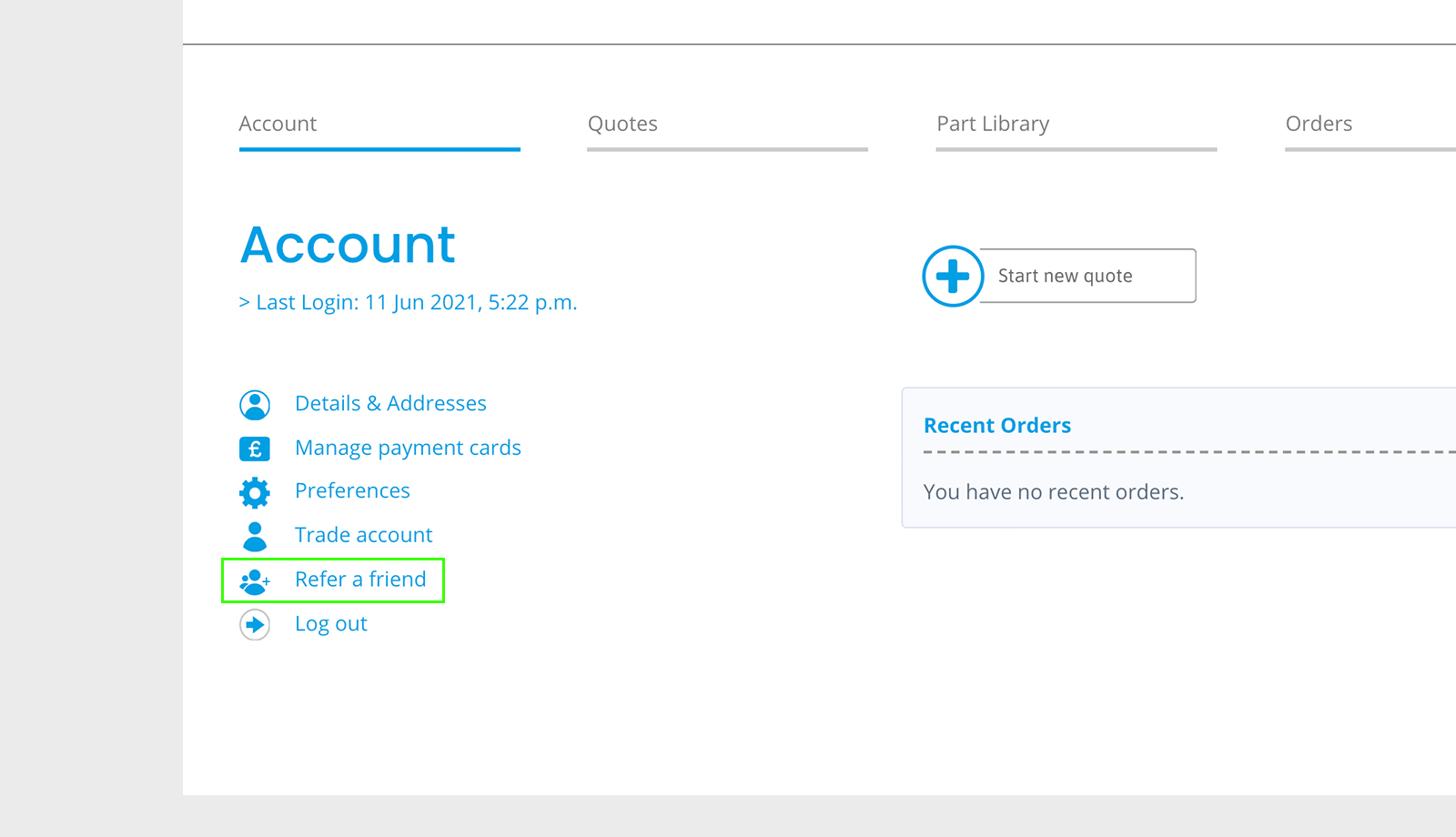The height and width of the screenshot is (837, 1456).
Task: Click the Preferences gear icon
Action: click(255, 492)
